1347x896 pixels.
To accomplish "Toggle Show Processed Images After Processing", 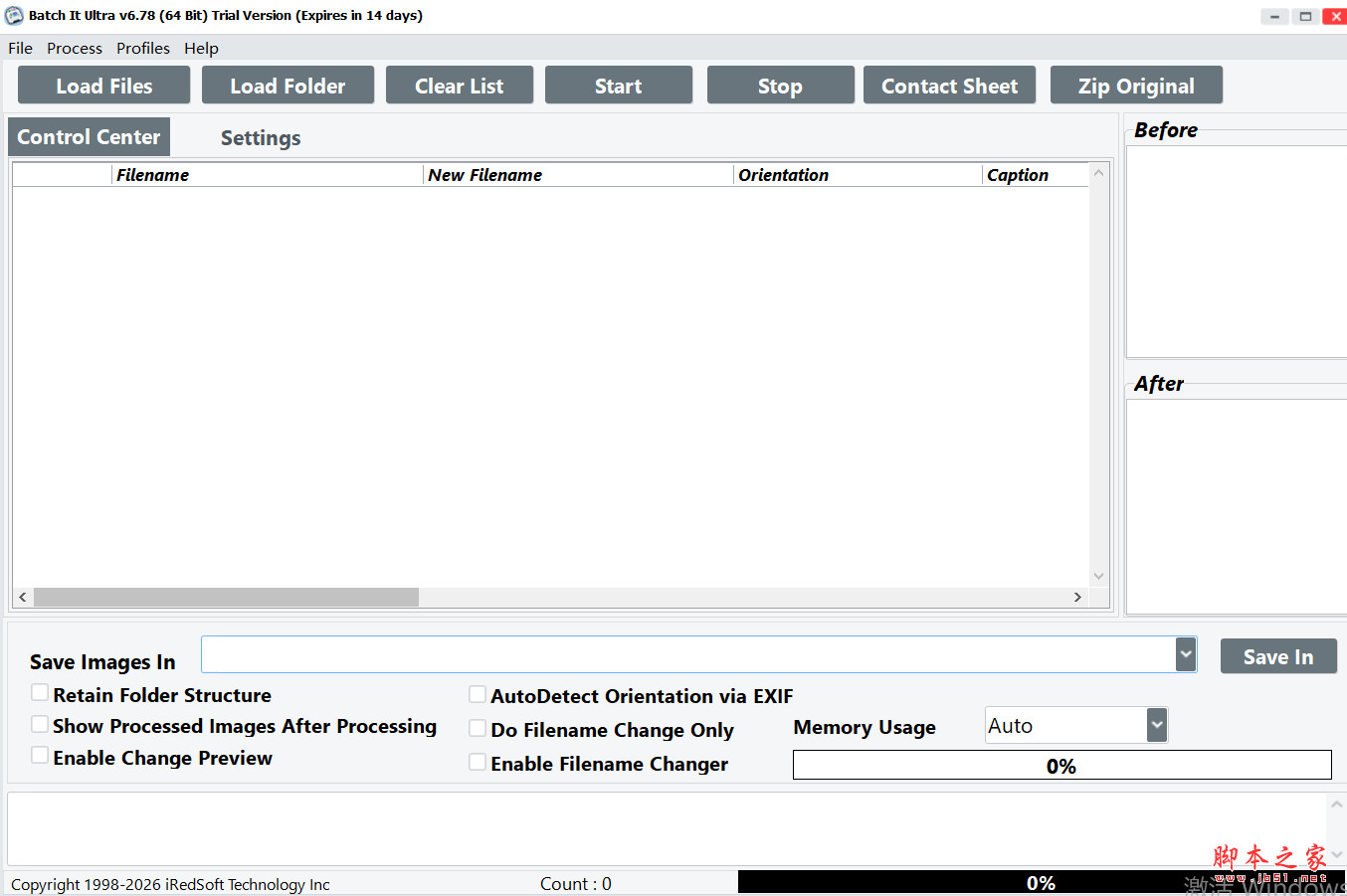I will tap(40, 724).
